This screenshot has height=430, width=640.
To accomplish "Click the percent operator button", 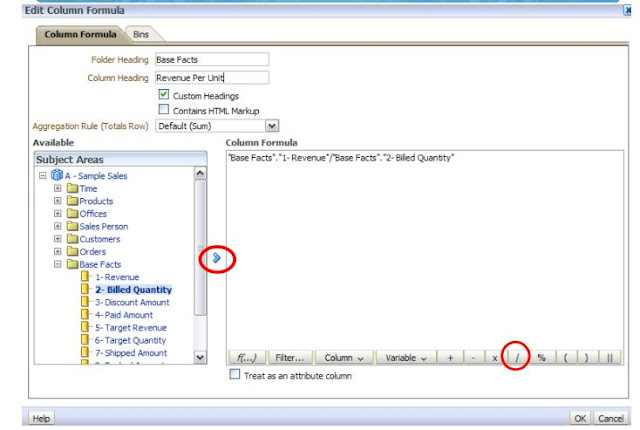I will (x=542, y=358).
